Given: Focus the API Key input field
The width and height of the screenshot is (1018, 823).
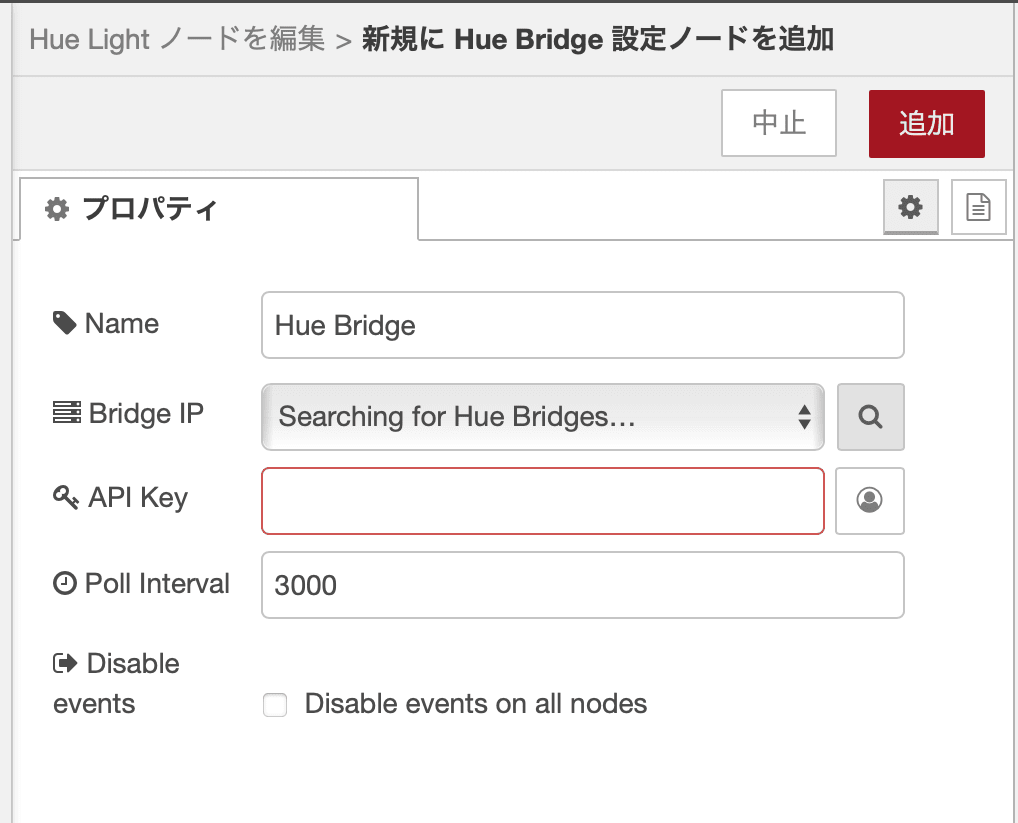Looking at the screenshot, I should [543, 500].
